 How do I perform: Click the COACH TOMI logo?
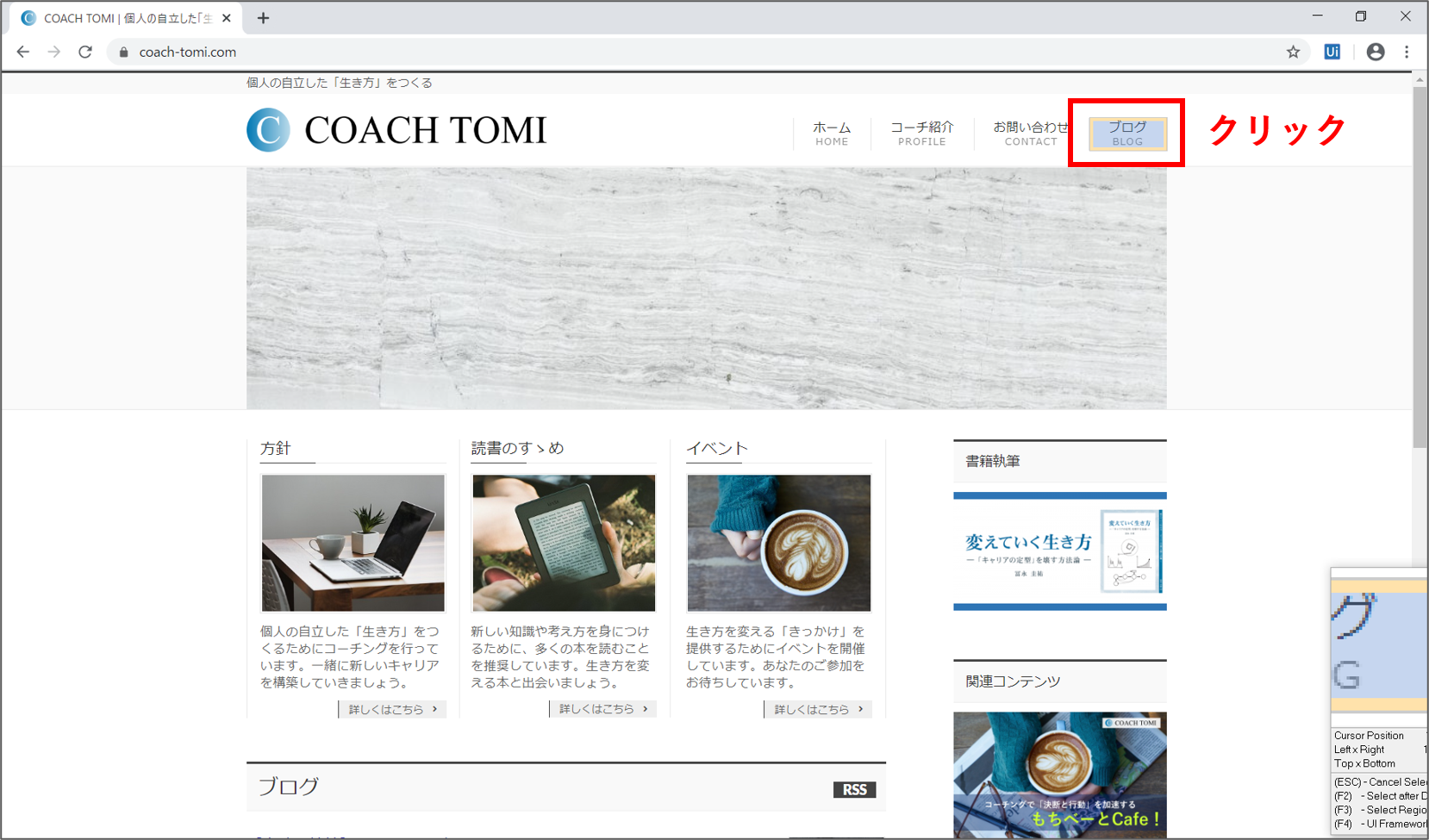[x=396, y=130]
